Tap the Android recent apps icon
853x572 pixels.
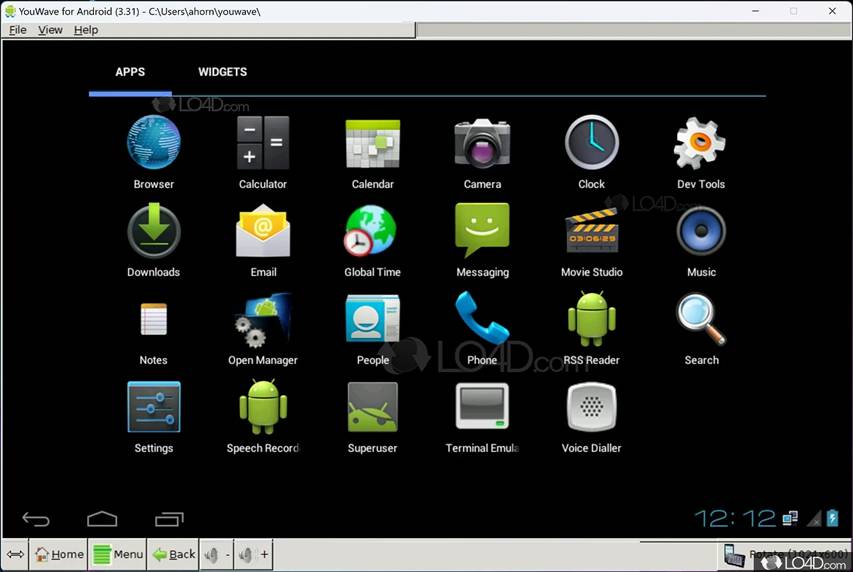point(169,519)
